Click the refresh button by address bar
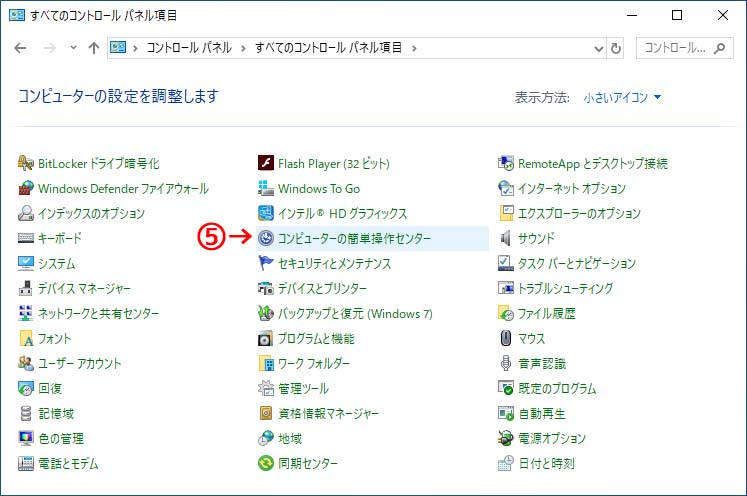 pyautogui.click(x=616, y=47)
